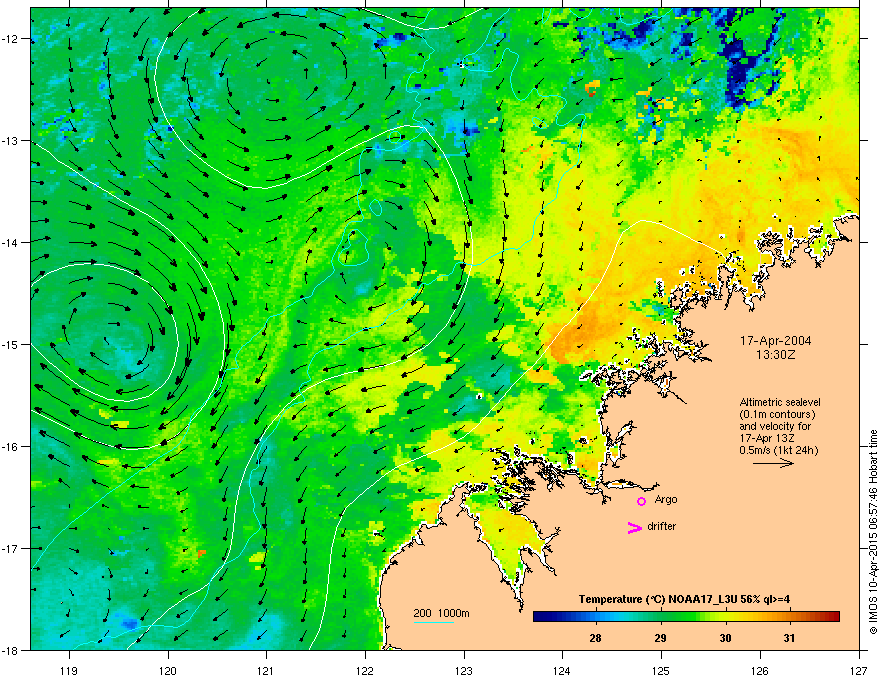Click the longitude '125' axis label

pos(661,670)
